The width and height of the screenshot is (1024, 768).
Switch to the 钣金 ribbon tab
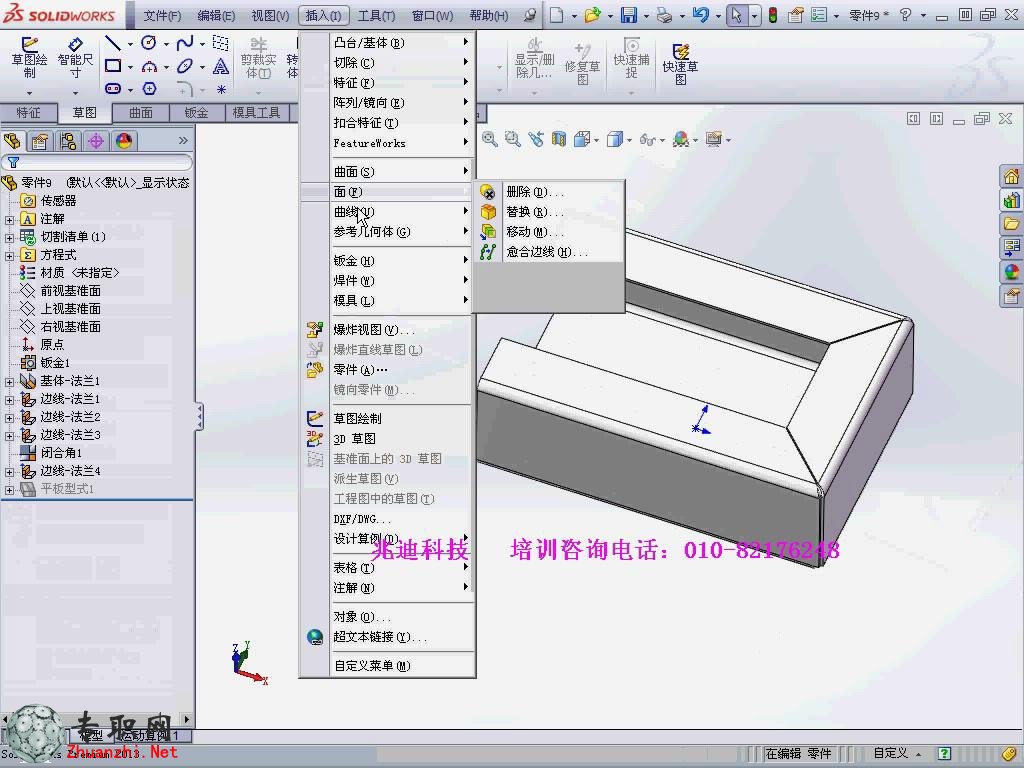pos(196,113)
